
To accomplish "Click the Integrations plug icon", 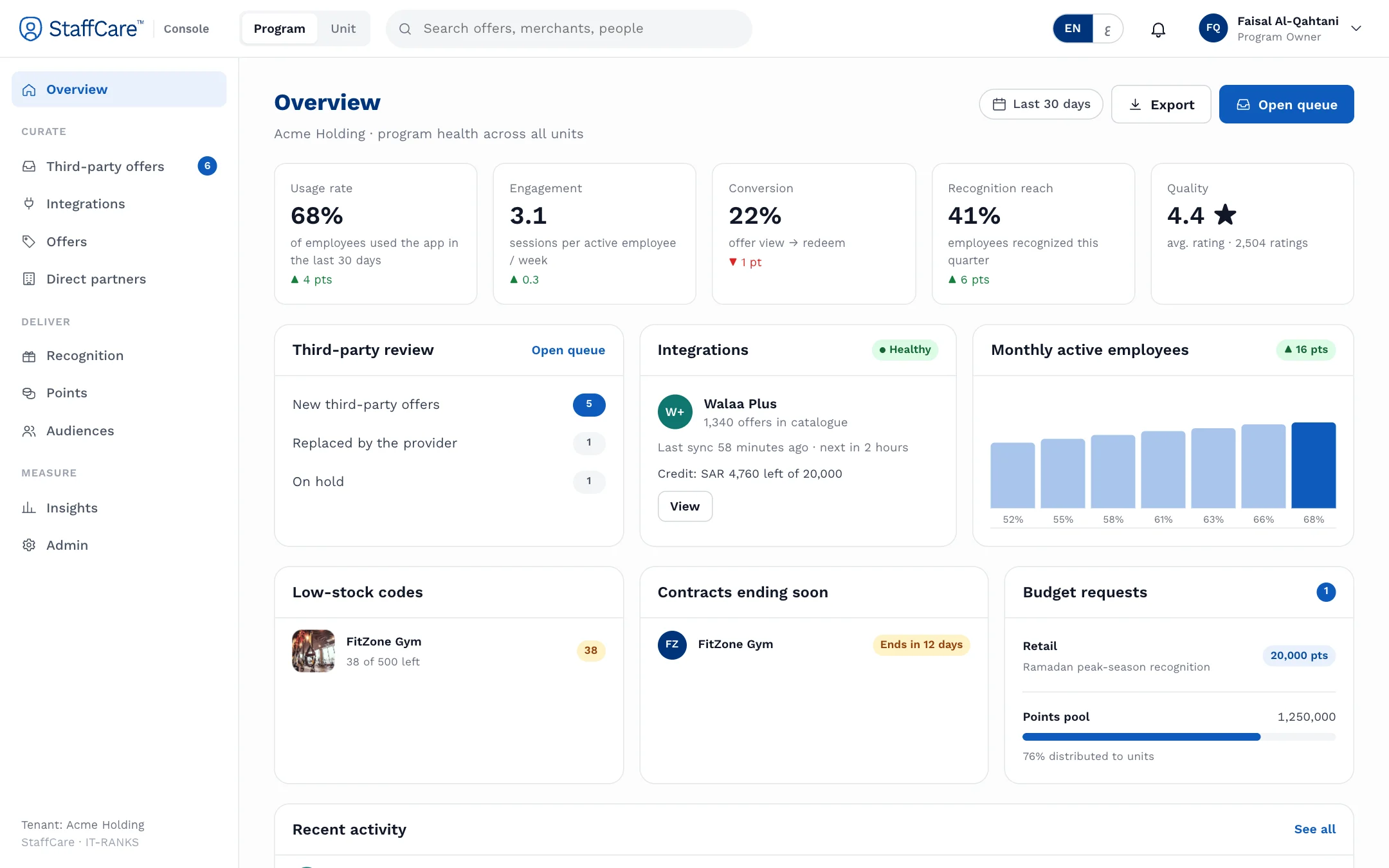I will [29, 204].
